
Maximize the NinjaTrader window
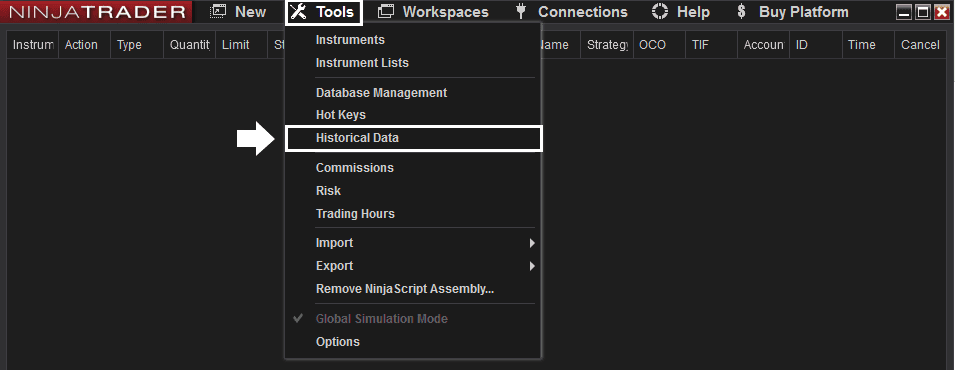click(923, 12)
